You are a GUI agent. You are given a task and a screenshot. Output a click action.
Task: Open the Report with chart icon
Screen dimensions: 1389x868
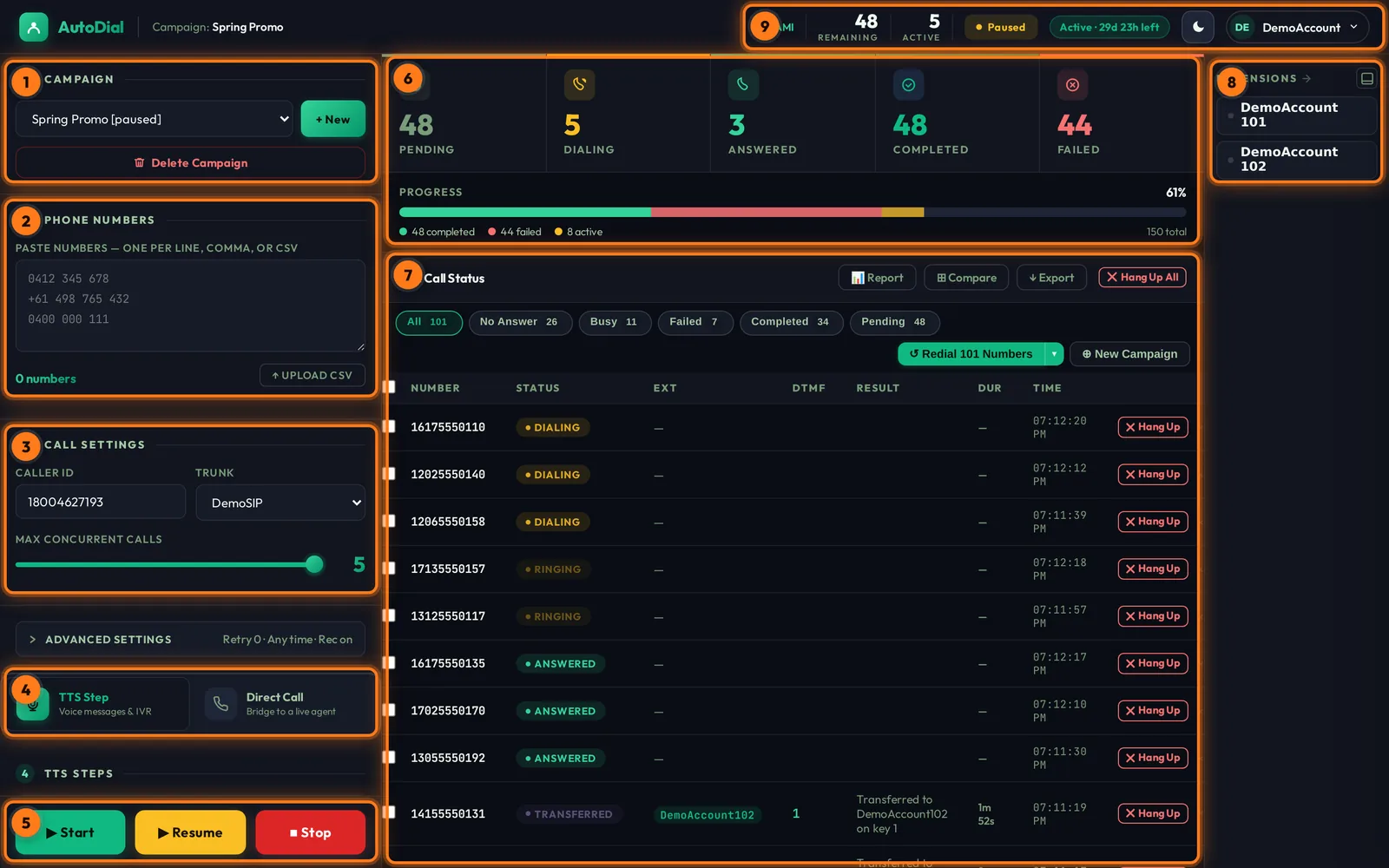(877, 278)
